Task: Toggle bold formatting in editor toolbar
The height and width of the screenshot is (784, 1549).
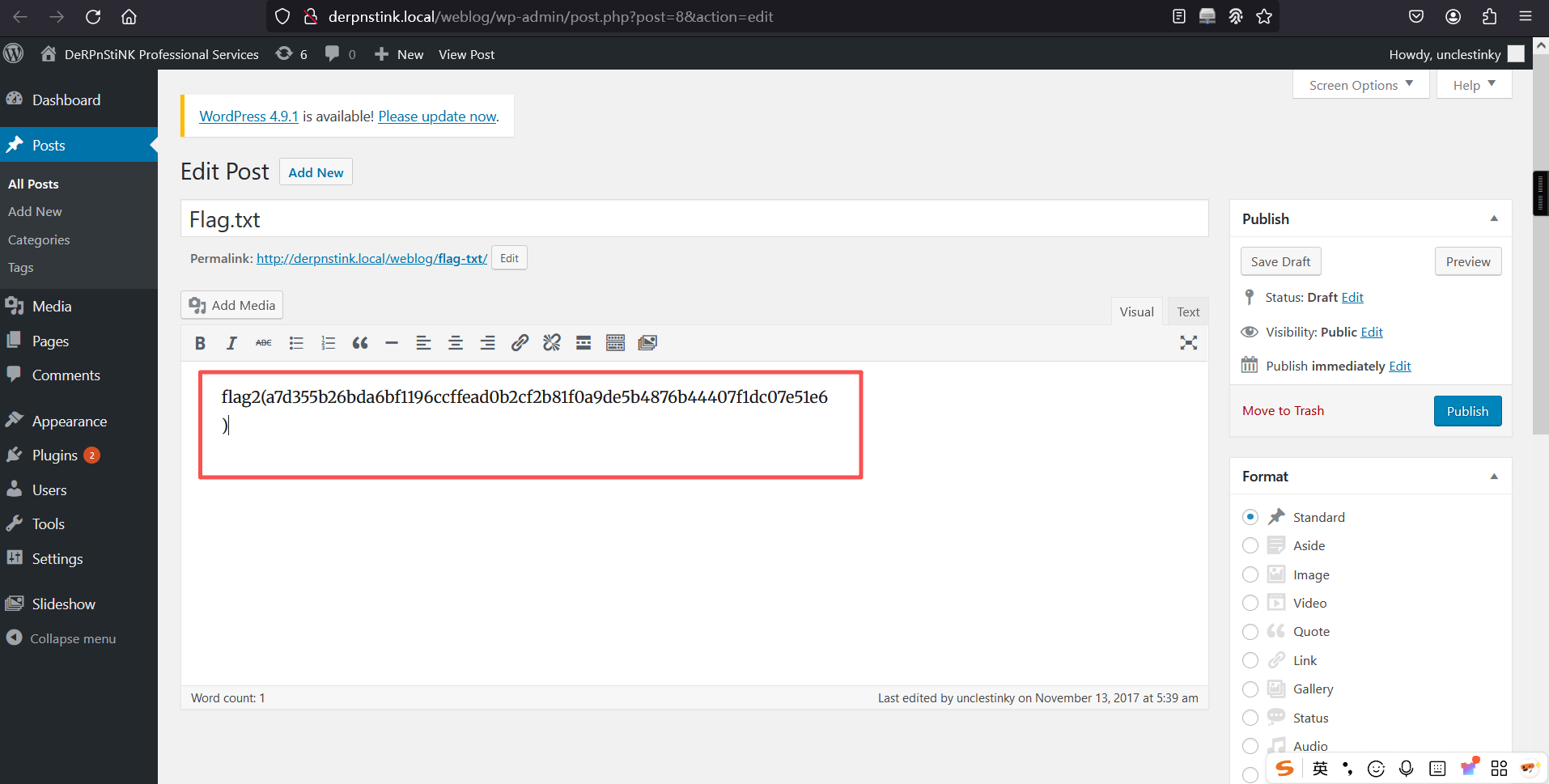Action: click(200, 343)
